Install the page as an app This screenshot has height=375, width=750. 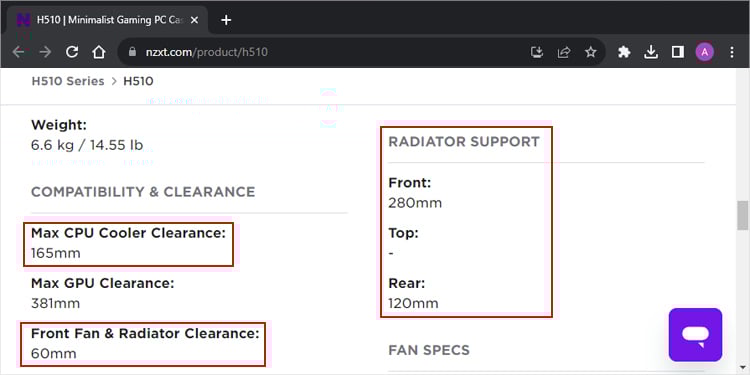(x=537, y=52)
